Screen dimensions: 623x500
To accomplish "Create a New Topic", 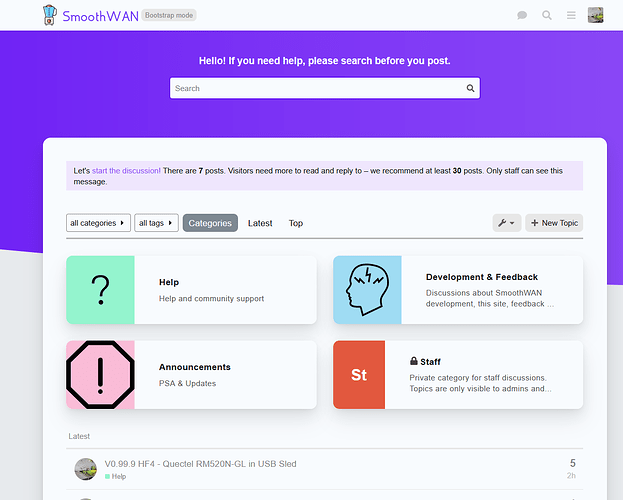I will click(554, 223).
